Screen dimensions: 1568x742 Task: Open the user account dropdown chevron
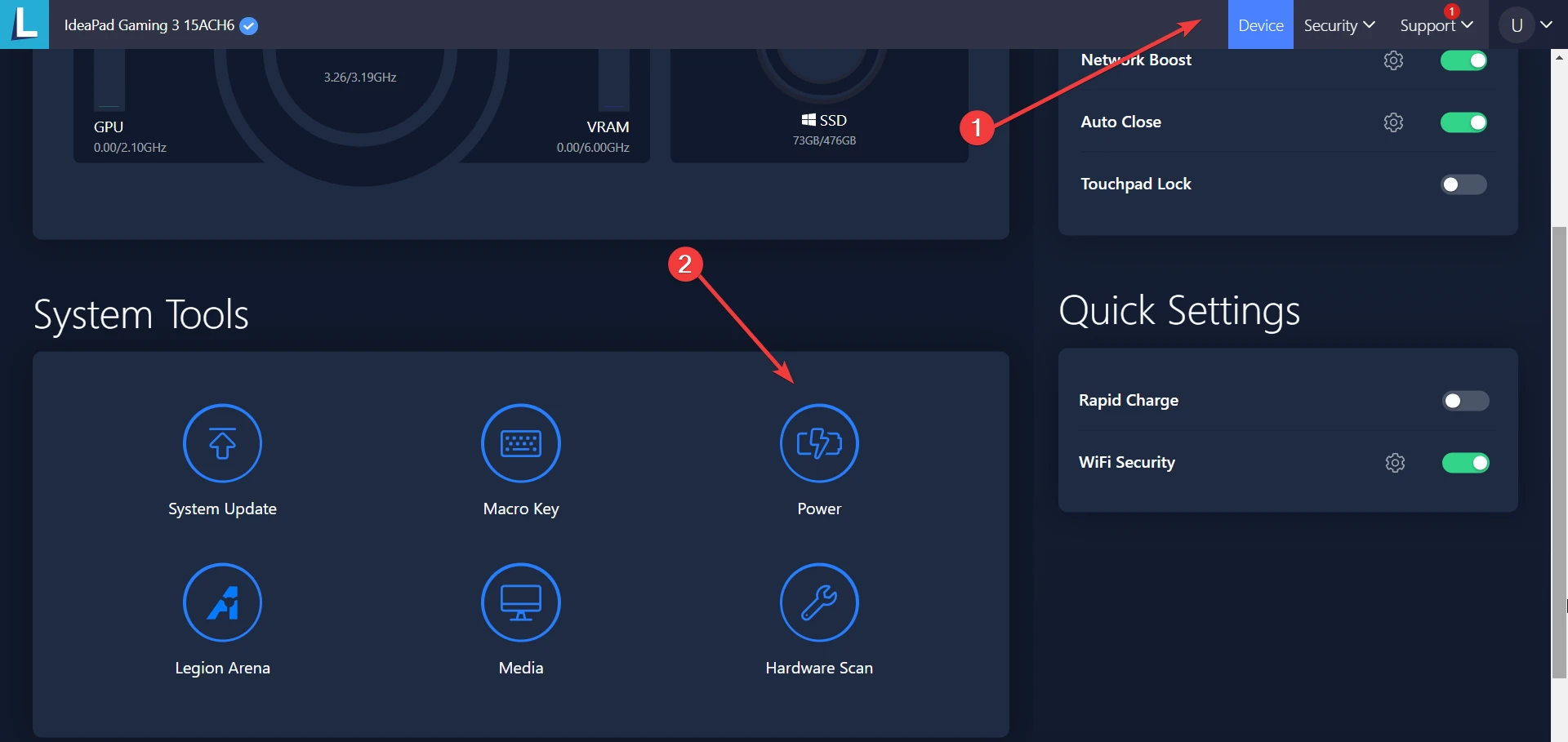coord(1546,24)
